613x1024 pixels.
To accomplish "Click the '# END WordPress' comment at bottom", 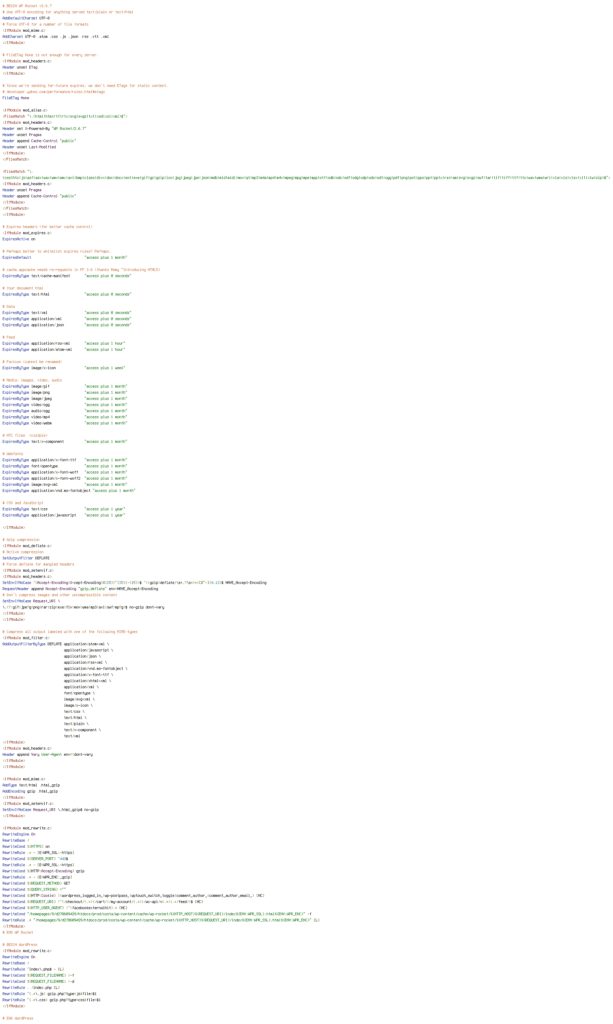I will click(18, 1018).
